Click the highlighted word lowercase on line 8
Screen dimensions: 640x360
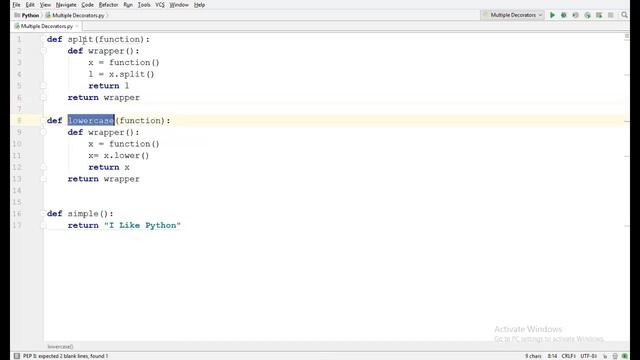point(91,120)
